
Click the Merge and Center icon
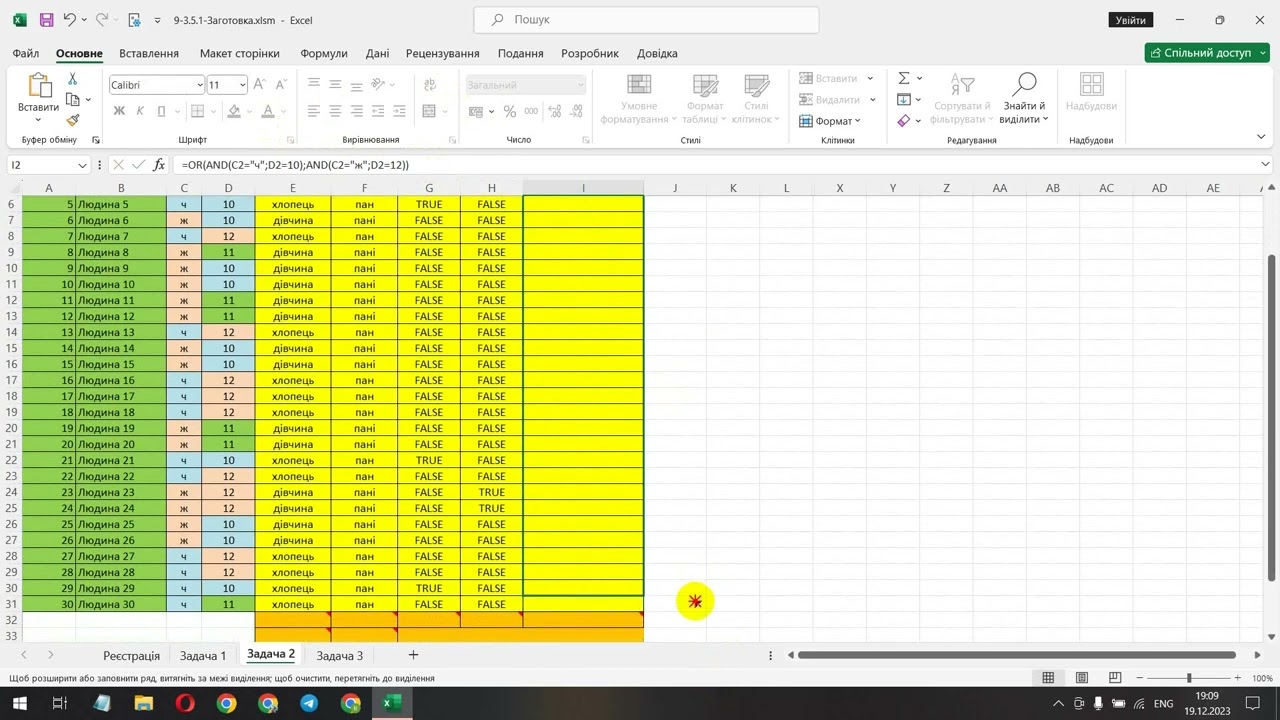430,111
